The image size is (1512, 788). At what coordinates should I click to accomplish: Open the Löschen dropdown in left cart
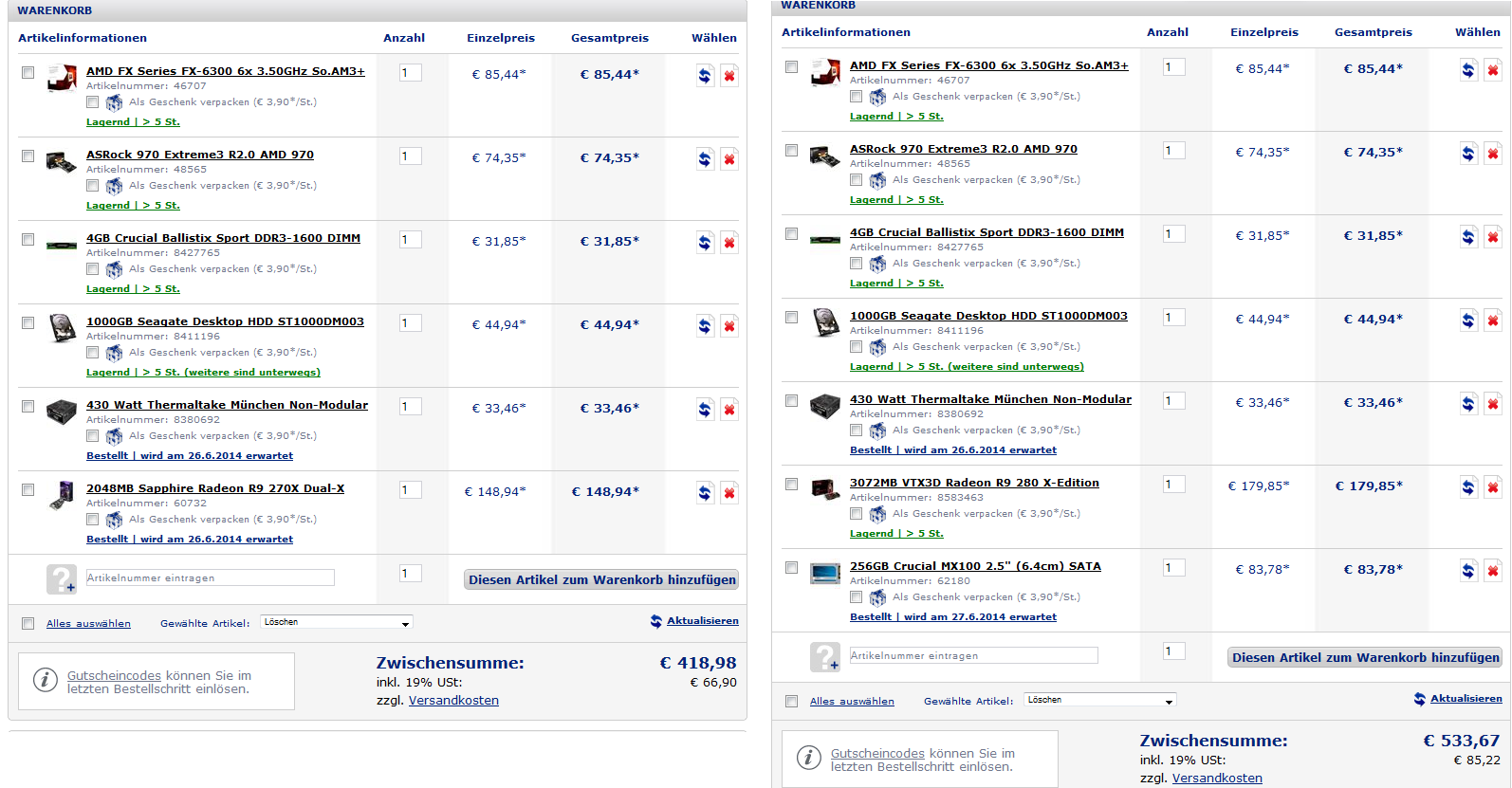tap(337, 622)
